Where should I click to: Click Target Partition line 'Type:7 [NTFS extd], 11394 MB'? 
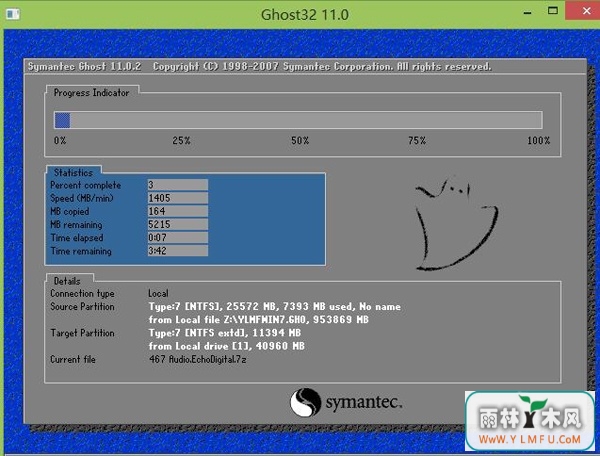point(225,333)
